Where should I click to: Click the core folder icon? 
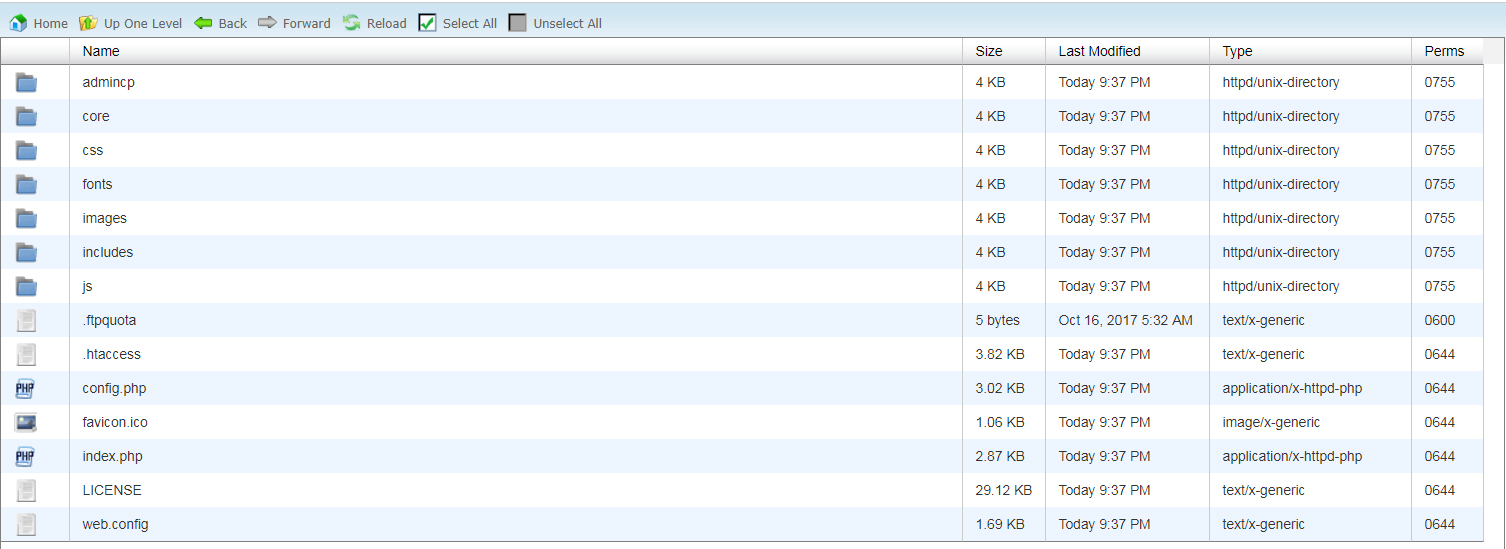[26, 117]
